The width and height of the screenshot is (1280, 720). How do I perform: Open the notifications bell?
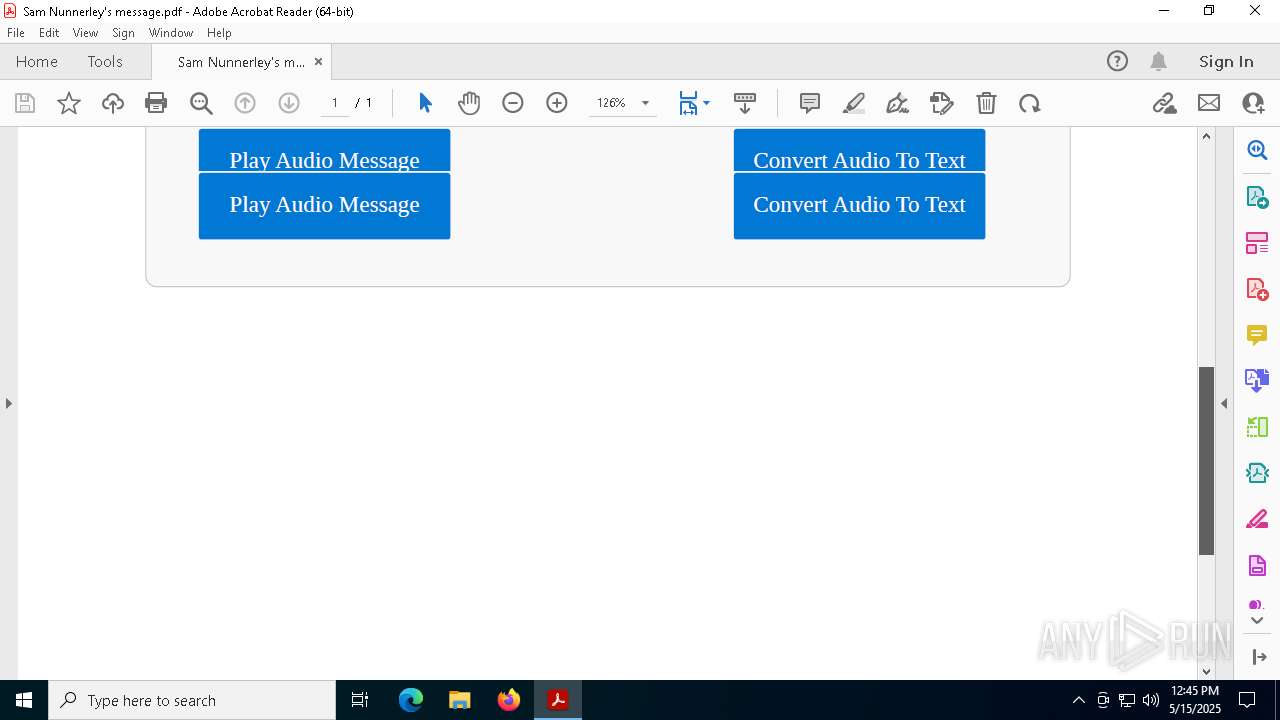[1159, 61]
